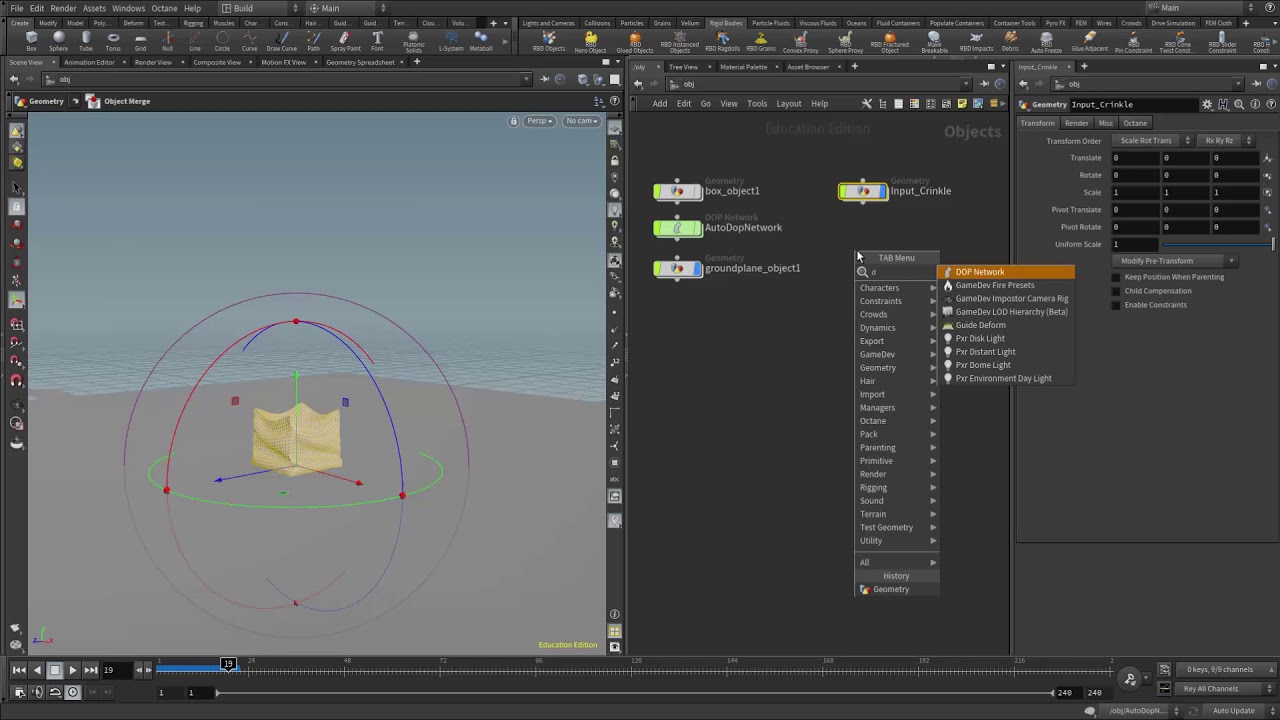Choose Guide Deform in TAB menu results

coord(1005,325)
